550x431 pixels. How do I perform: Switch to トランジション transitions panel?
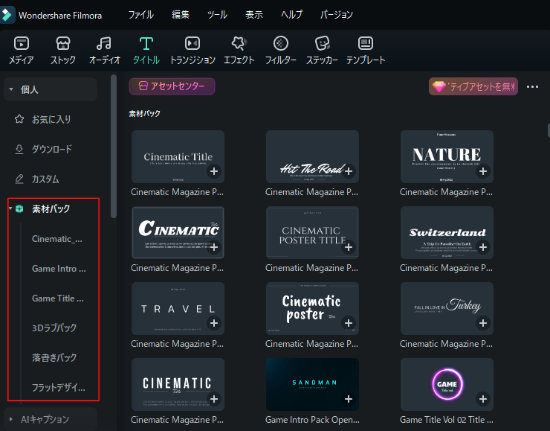pyautogui.click(x=193, y=50)
